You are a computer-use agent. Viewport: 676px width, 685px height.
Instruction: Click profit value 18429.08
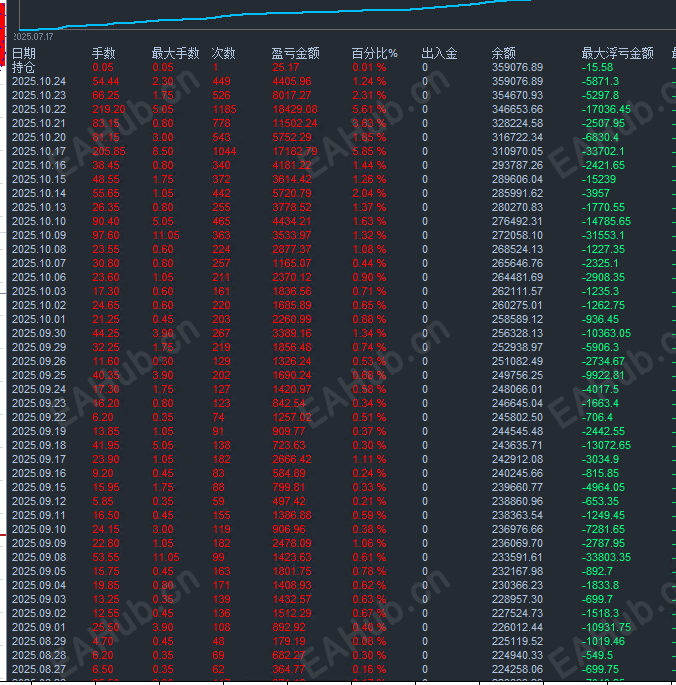[x=295, y=110]
